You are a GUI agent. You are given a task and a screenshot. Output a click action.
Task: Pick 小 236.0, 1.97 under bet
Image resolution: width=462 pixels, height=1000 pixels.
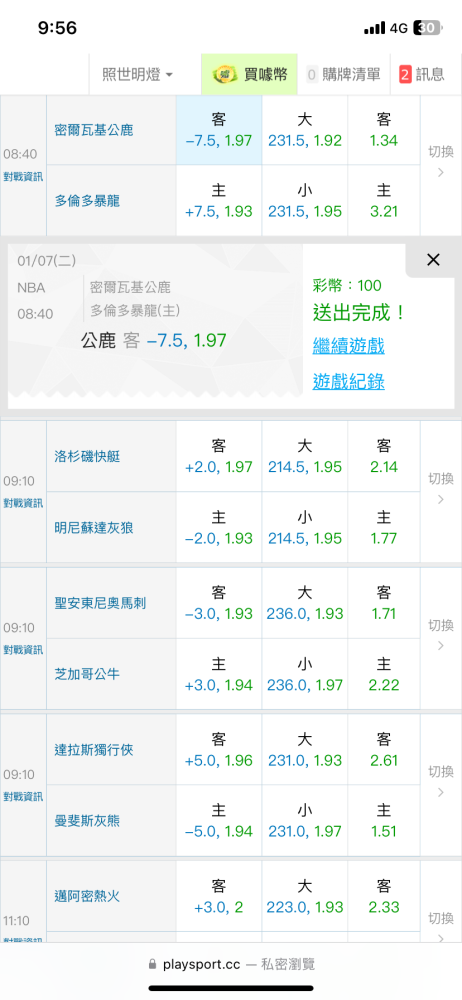(x=305, y=675)
